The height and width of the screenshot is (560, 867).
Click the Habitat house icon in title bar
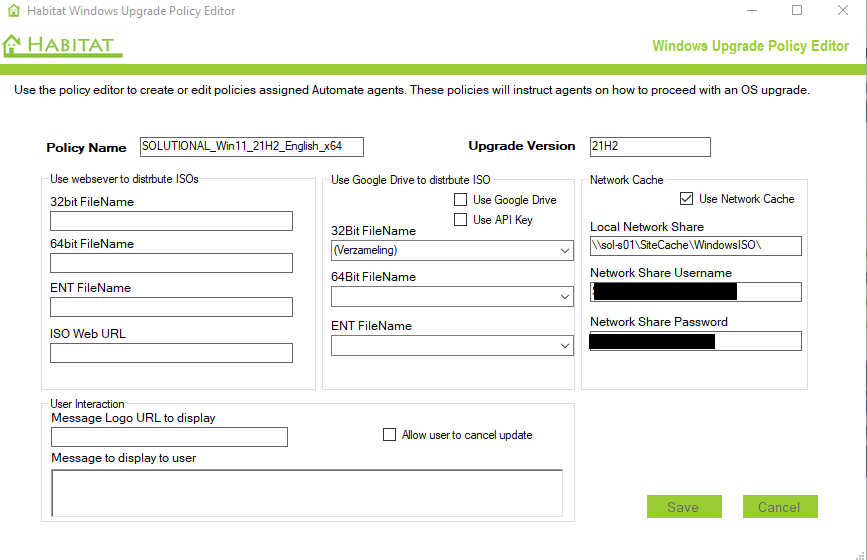tap(13, 11)
